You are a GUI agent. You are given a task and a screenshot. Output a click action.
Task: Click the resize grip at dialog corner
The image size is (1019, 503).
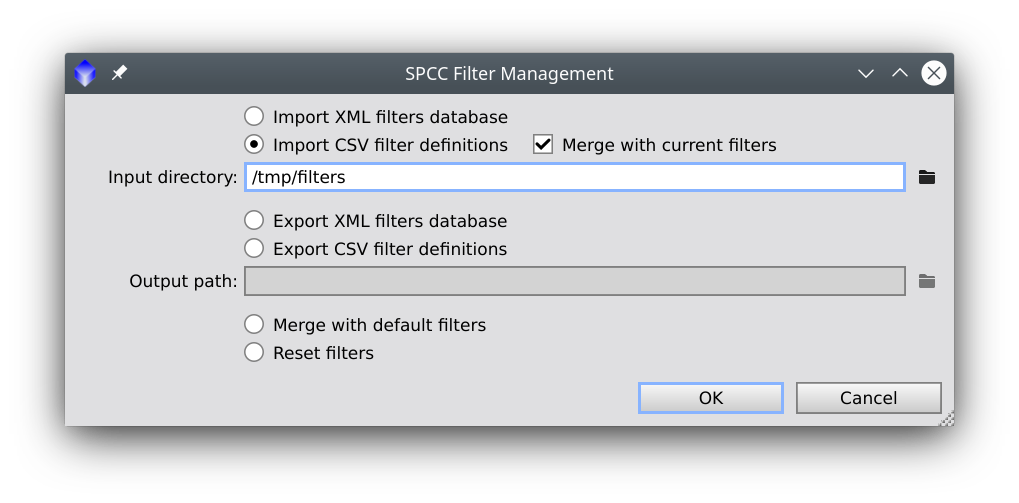click(x=947, y=419)
